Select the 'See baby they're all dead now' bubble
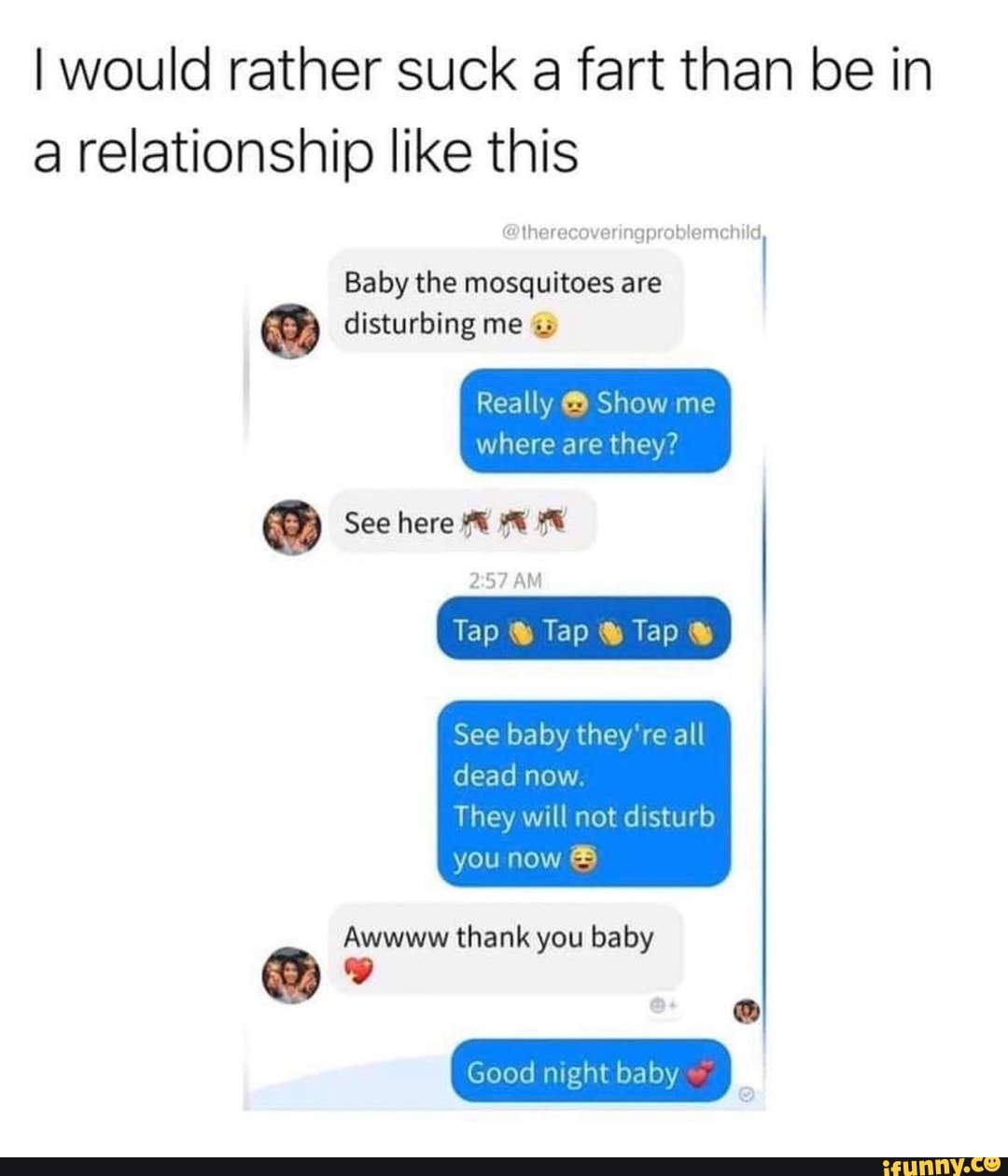Screen dimensions: 1008x1176 coord(584,793)
